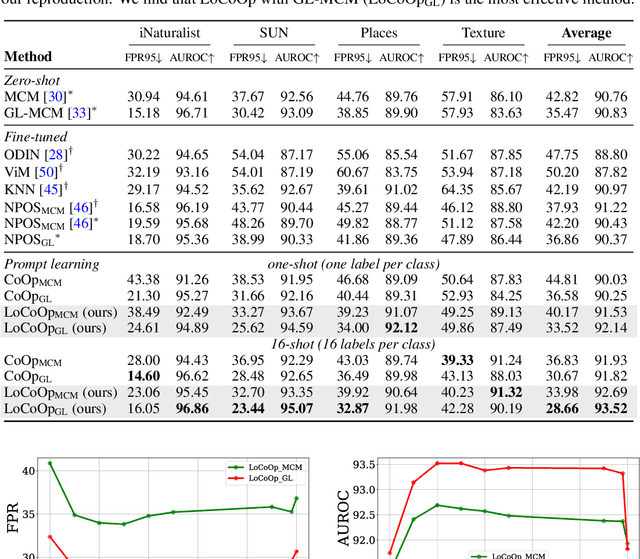The width and height of the screenshot is (640, 559).
Task: Open the KNN citation 45
Action: pyautogui.click(x=50, y=188)
